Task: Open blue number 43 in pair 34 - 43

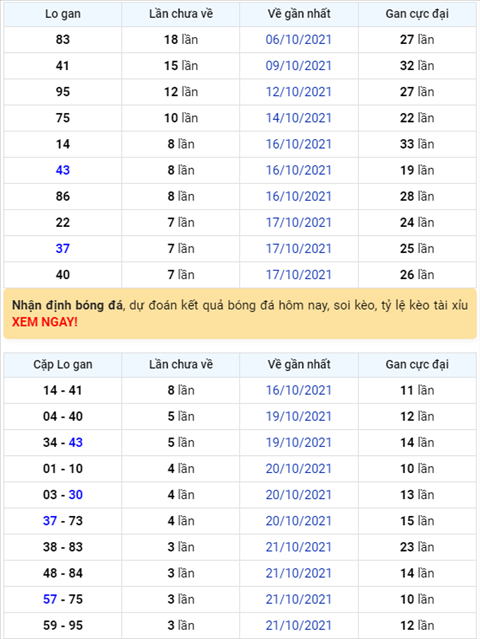Action: (76, 442)
